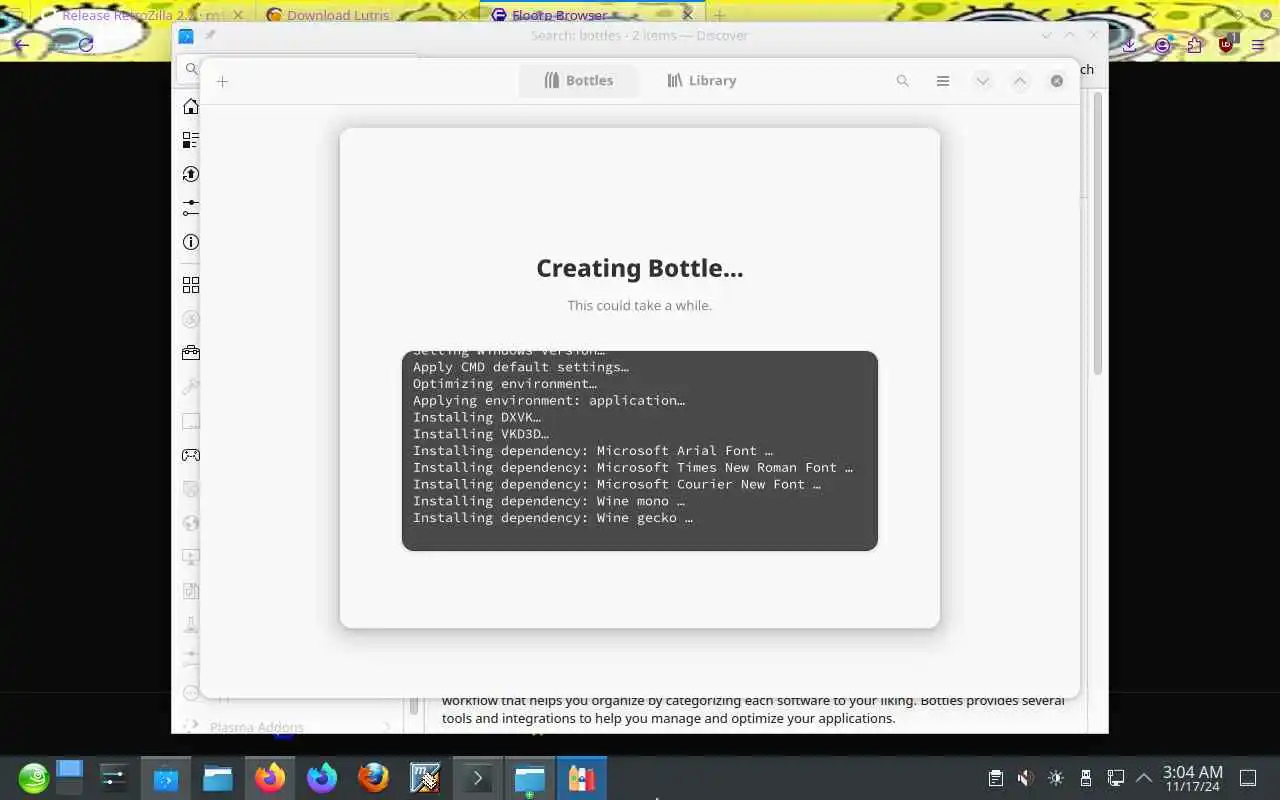Open the Discover home icon in sidebar
Image resolution: width=1280 pixels, height=800 pixels.
190,107
